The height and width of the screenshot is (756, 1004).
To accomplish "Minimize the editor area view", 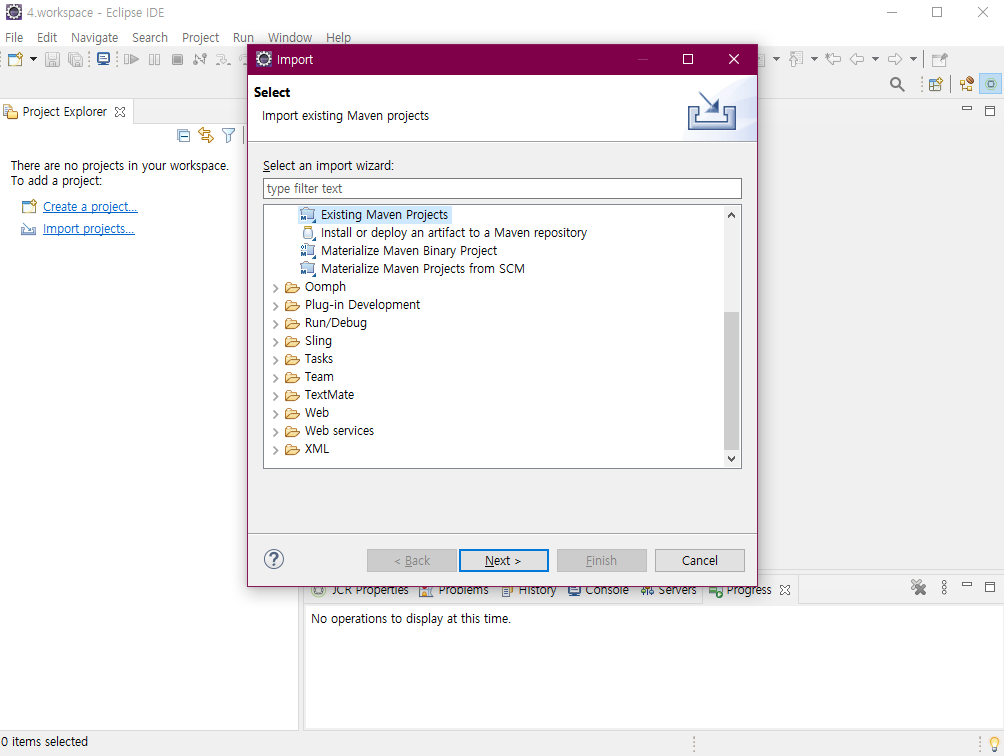I will [967, 109].
